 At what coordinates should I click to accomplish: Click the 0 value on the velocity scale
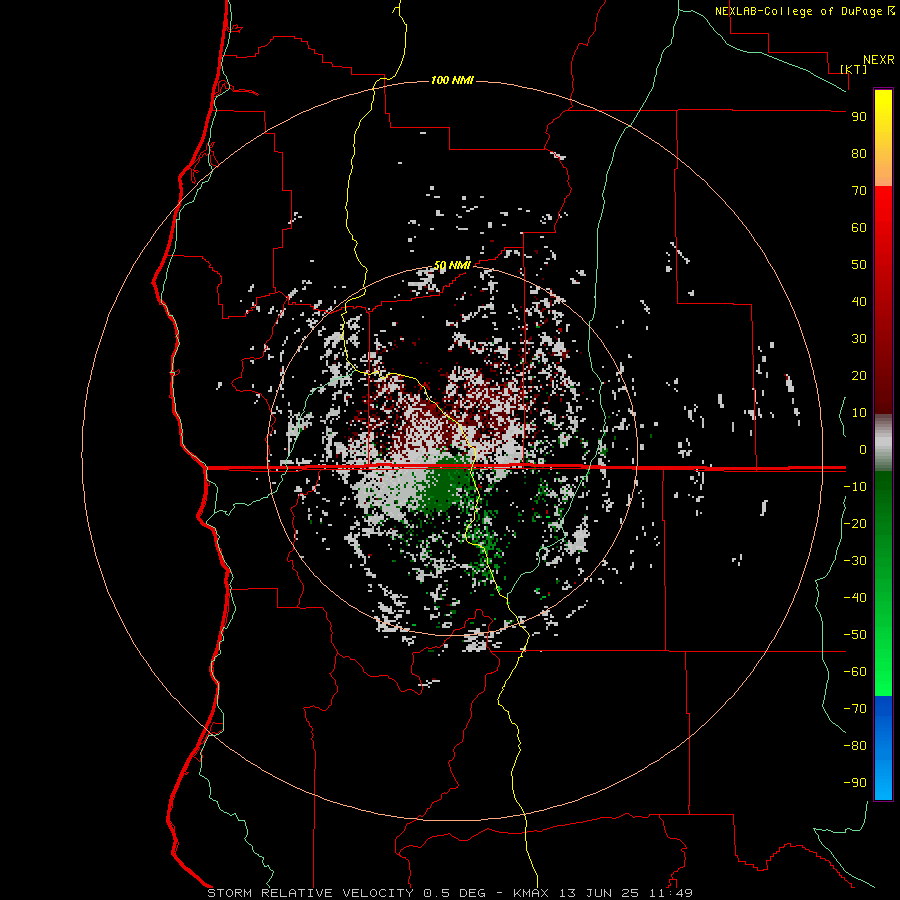[x=863, y=449]
